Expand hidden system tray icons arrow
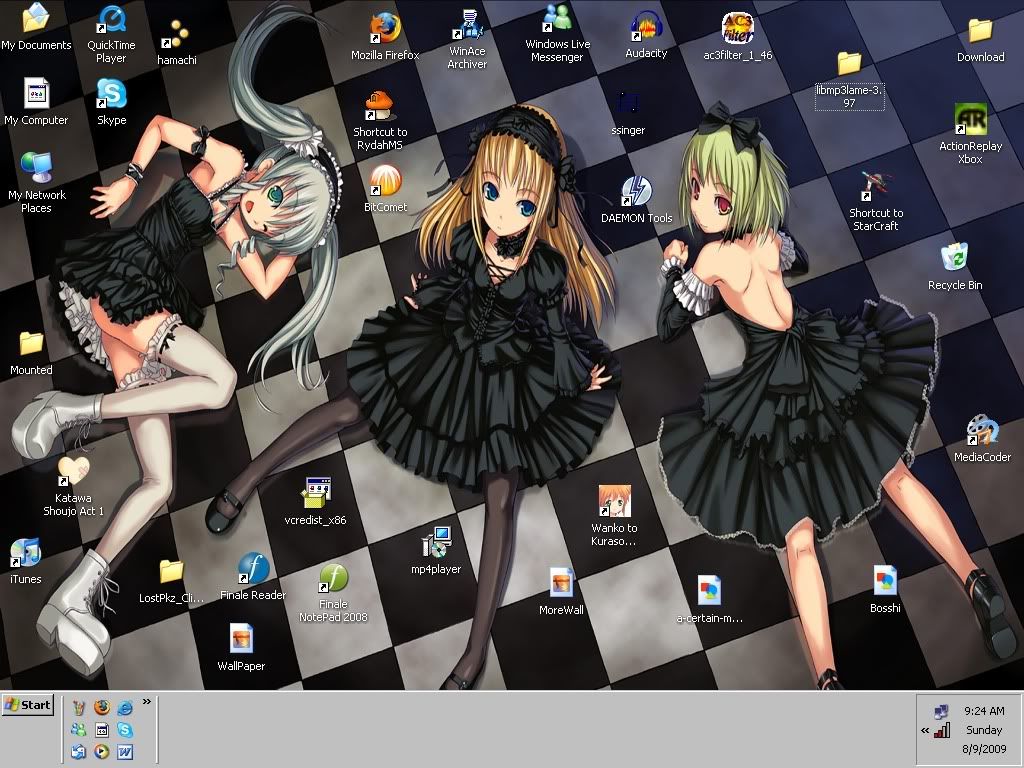This screenshot has width=1024, height=768. tap(925, 731)
